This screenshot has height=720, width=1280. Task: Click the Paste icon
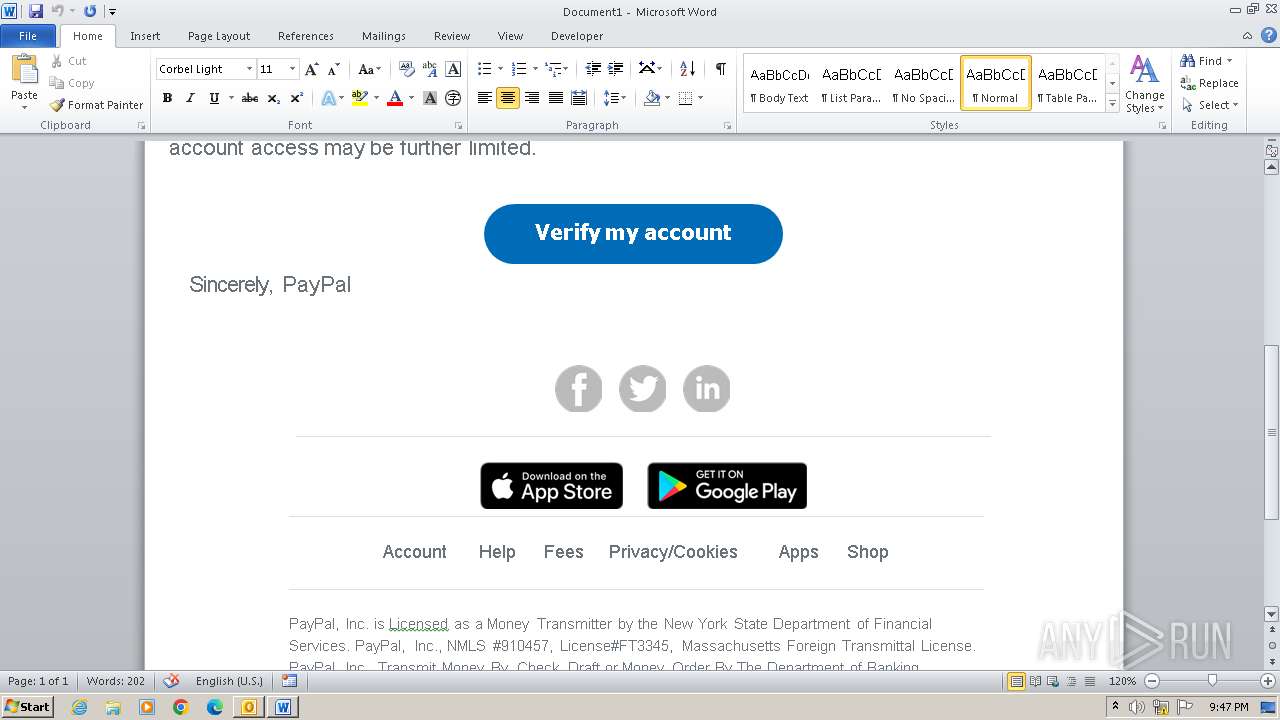pyautogui.click(x=24, y=70)
